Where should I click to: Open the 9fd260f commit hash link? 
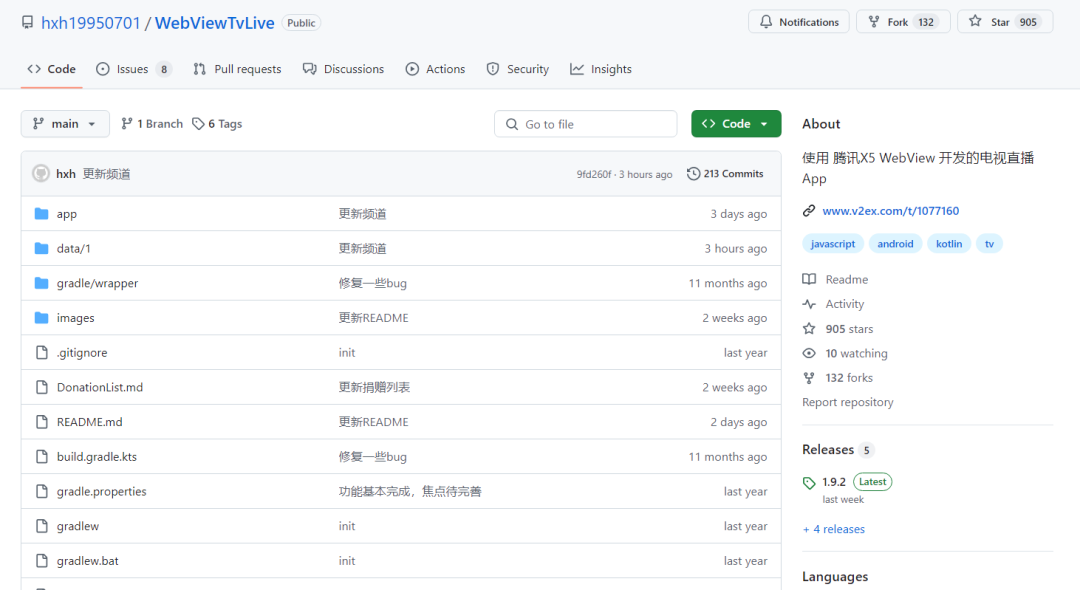tap(594, 174)
